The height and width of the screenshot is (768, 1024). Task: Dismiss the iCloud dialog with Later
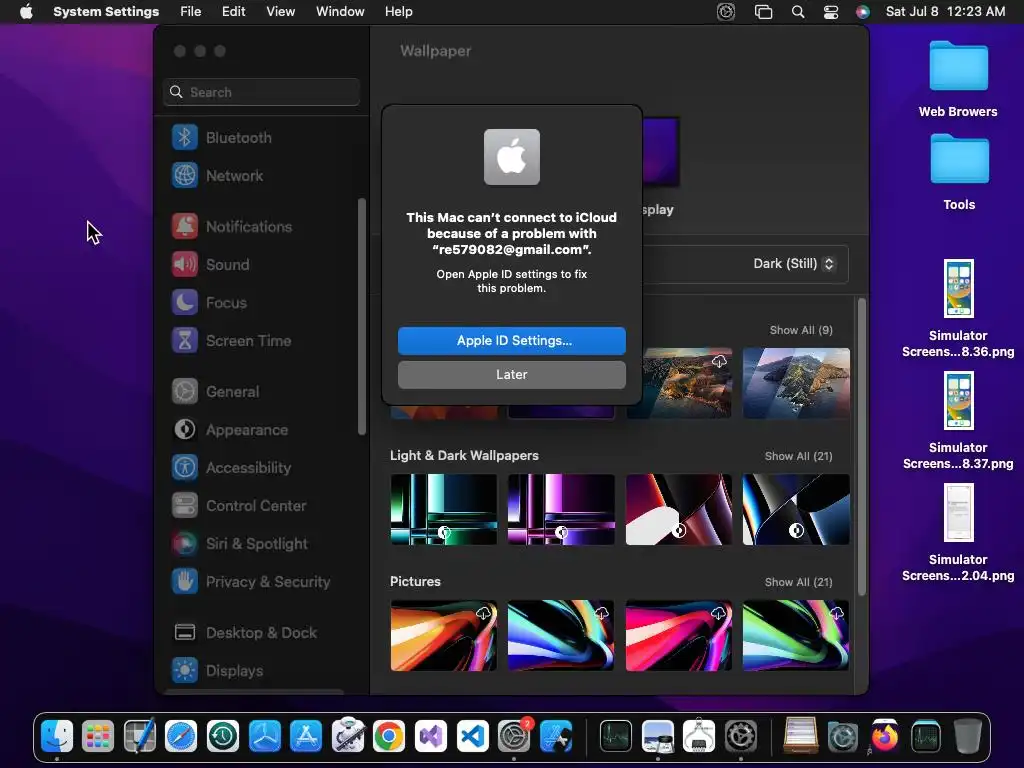[512, 375]
